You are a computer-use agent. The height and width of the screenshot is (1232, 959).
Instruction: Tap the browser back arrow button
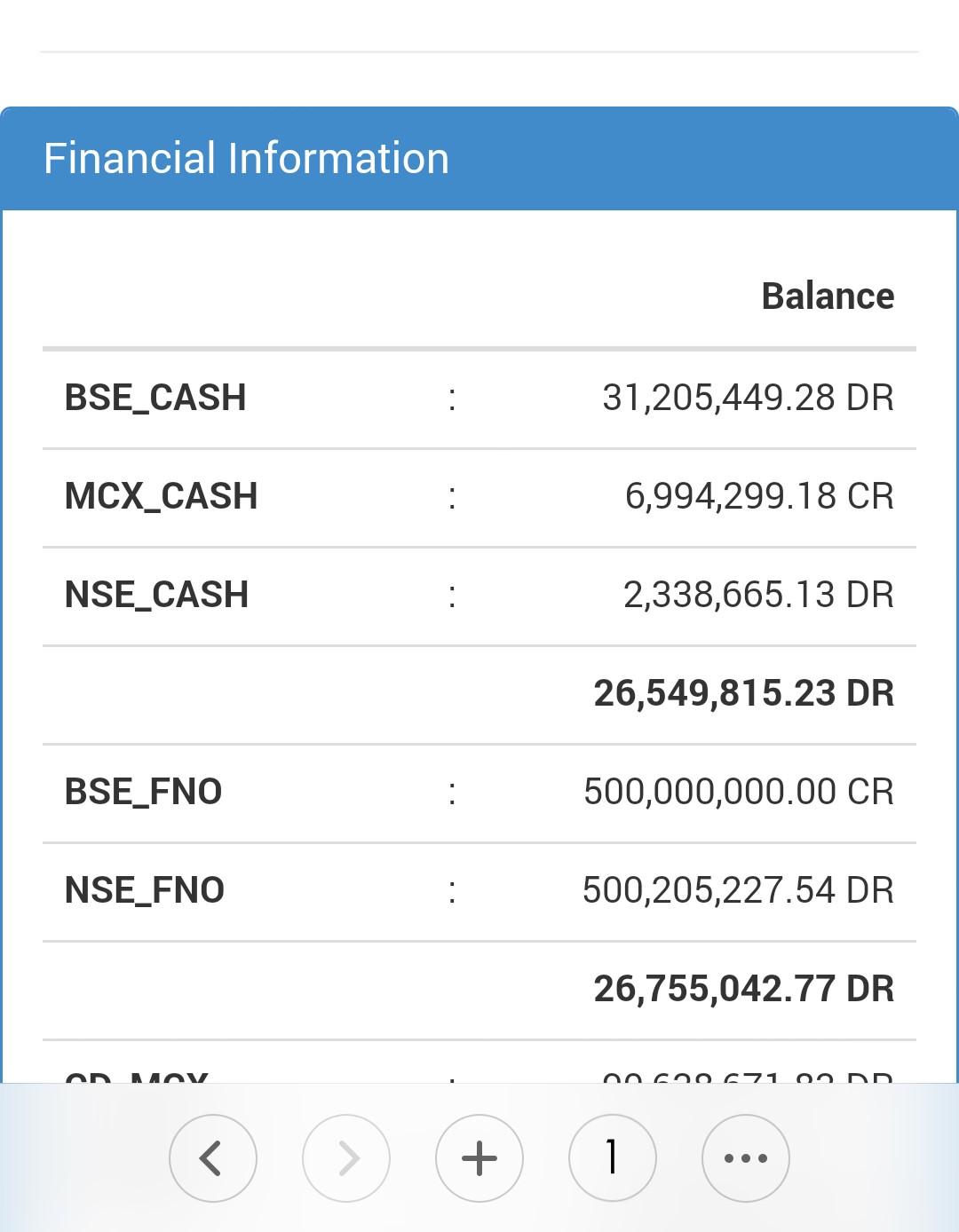click(213, 1158)
